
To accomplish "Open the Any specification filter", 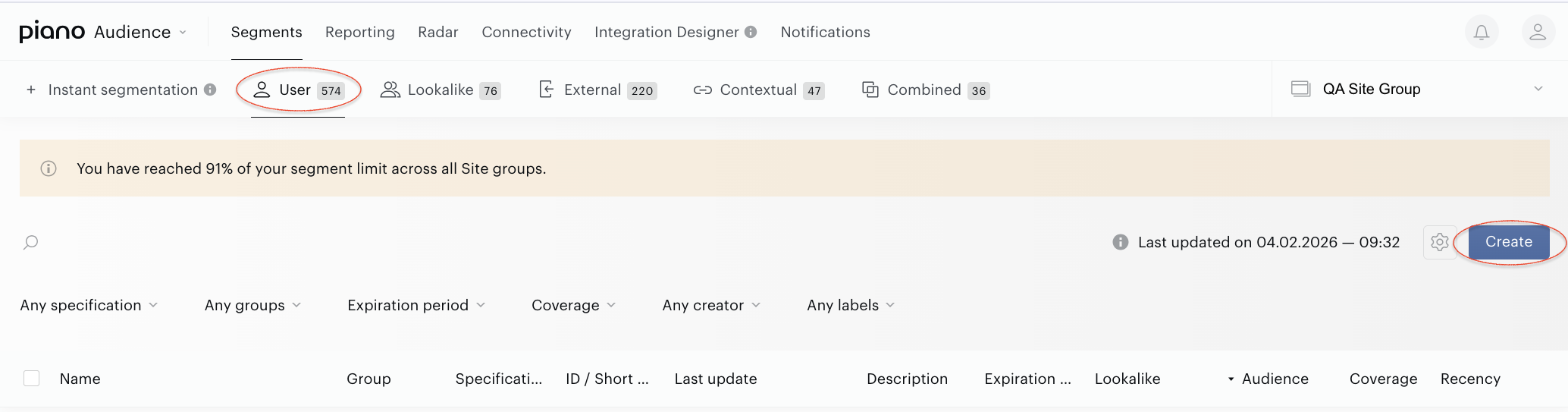I will pos(89,305).
